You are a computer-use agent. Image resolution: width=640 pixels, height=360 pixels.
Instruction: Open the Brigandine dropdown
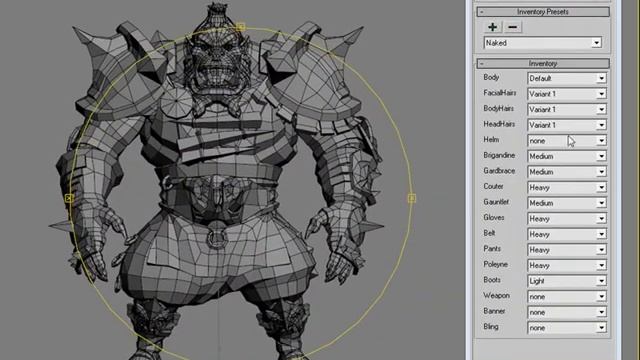click(567, 156)
